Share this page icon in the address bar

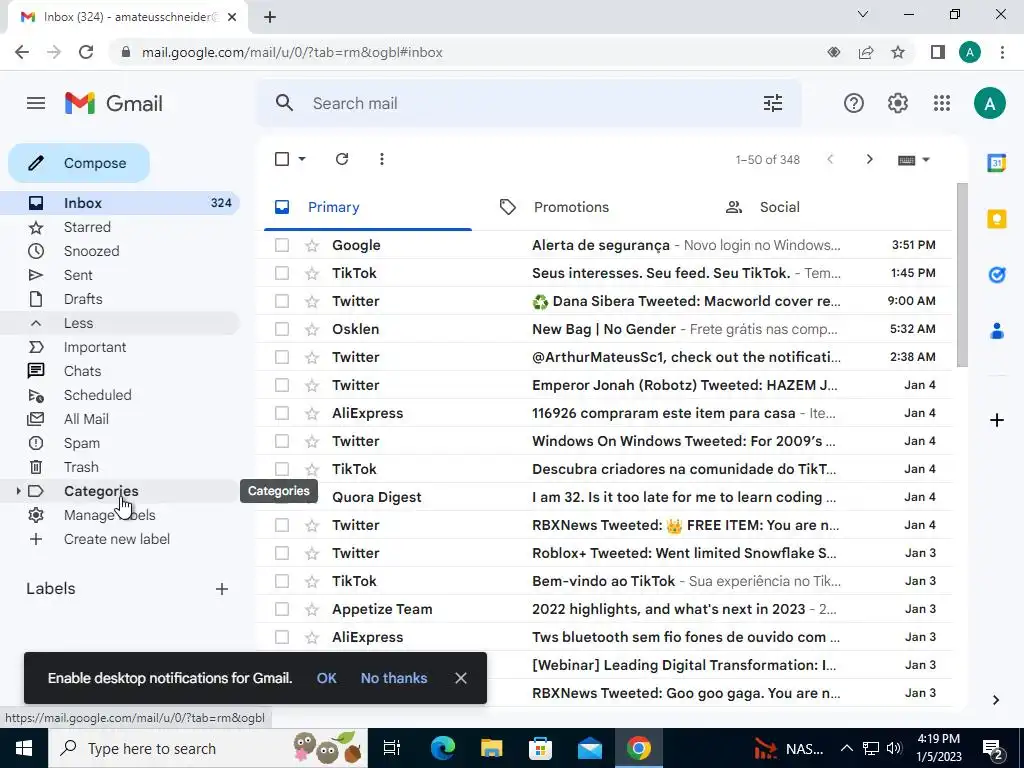[866, 52]
